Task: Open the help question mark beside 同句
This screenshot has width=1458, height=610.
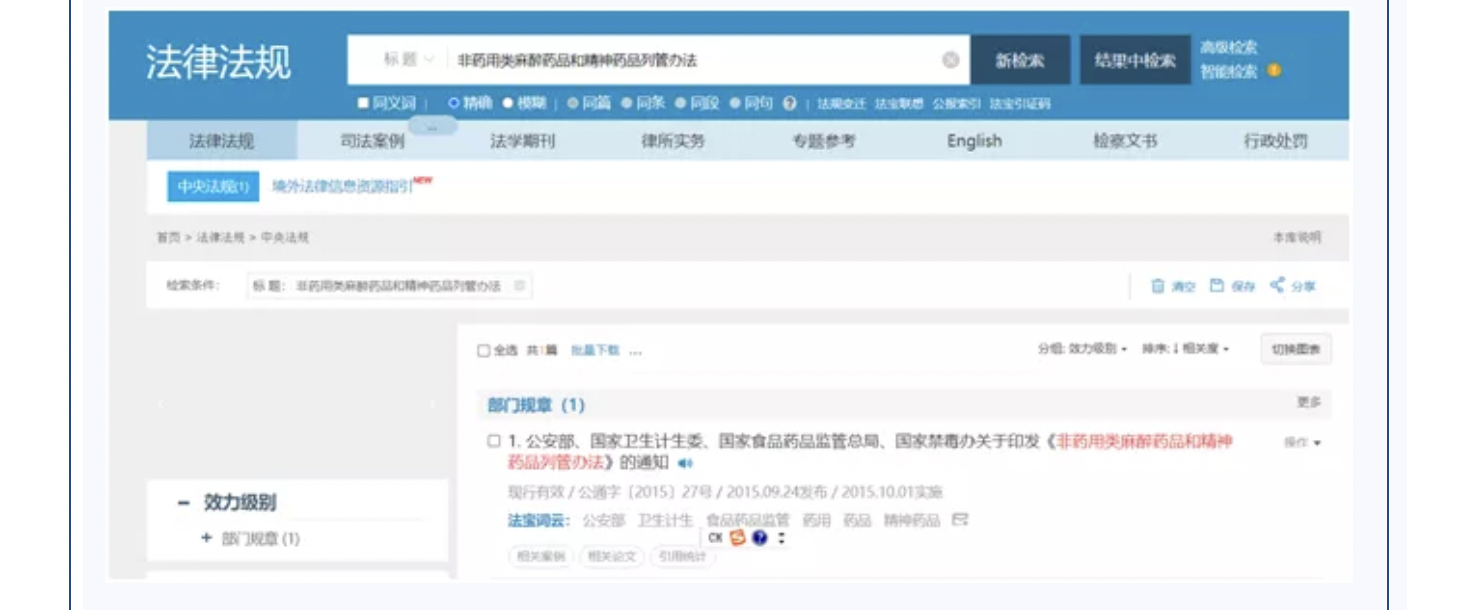Action: click(790, 103)
